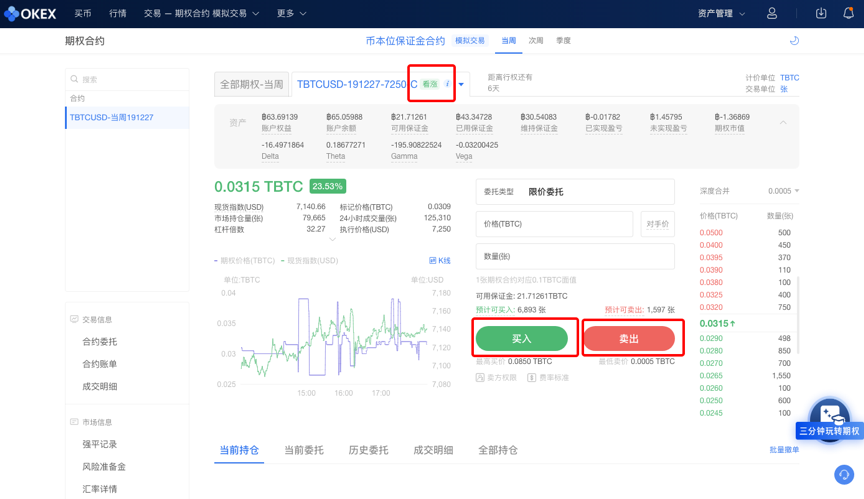Open the download app icon
Image resolution: width=864 pixels, height=499 pixels.
(x=821, y=13)
